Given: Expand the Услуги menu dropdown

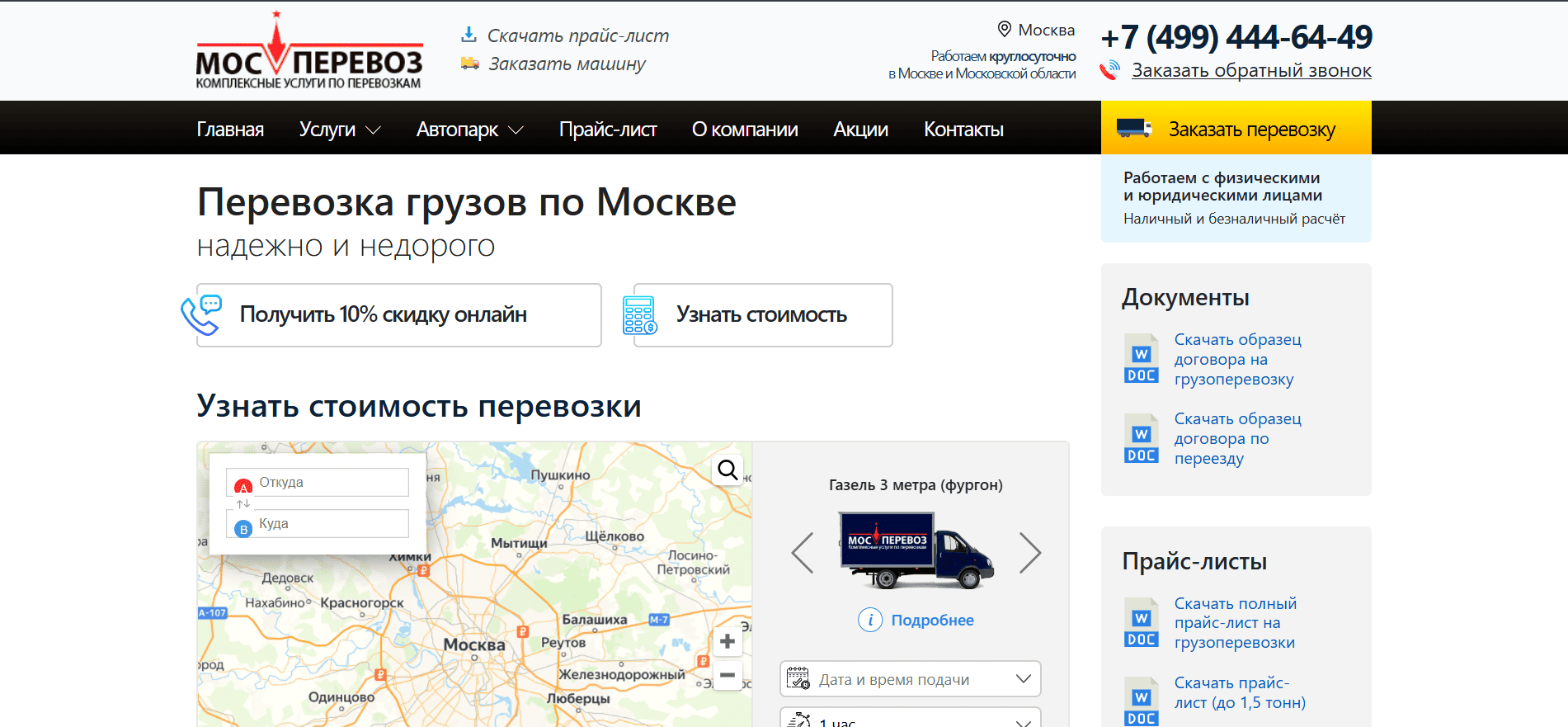Looking at the screenshot, I should 339,130.
